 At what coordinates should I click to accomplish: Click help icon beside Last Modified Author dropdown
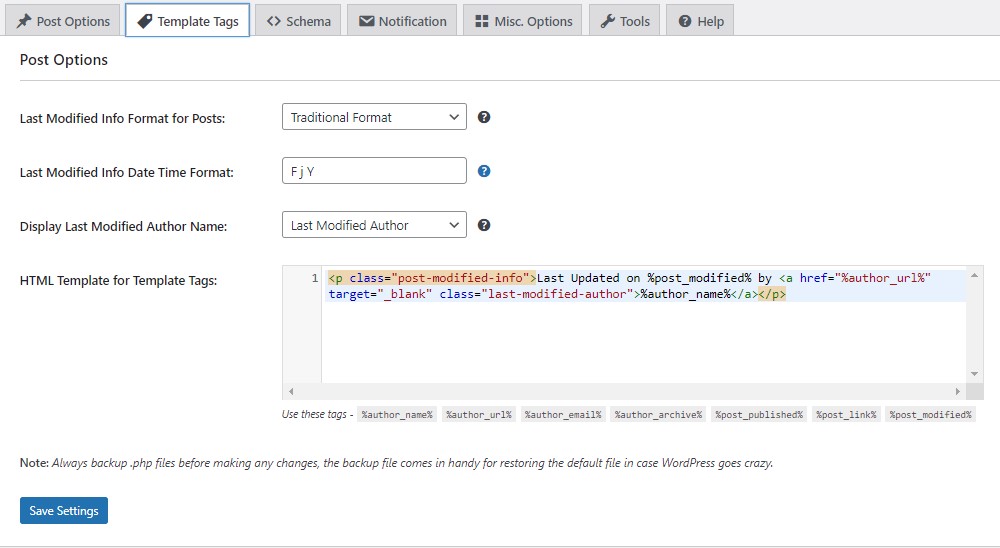tap(484, 225)
